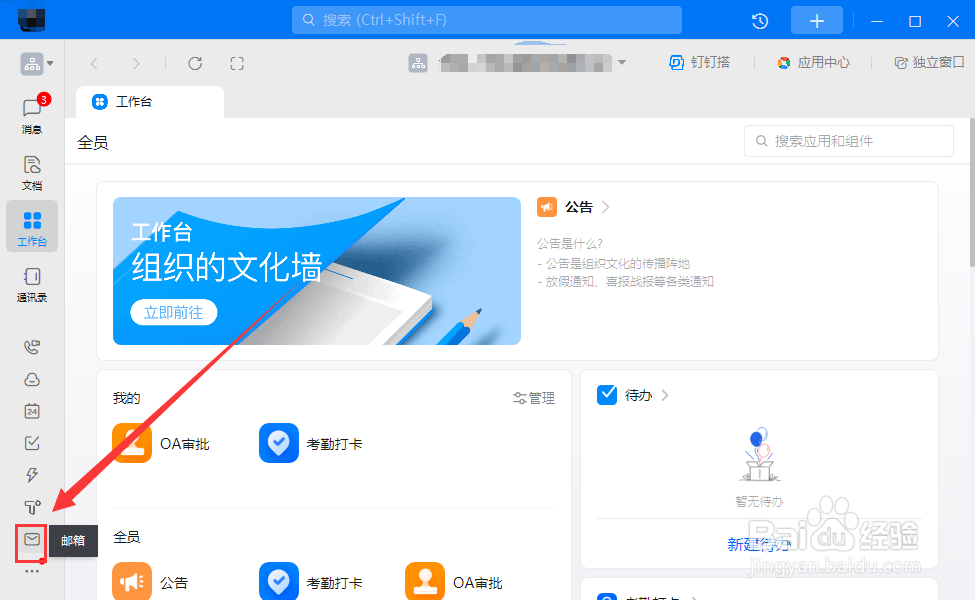Click the 立即前往 banner button
The image size is (975, 600).
point(173,312)
